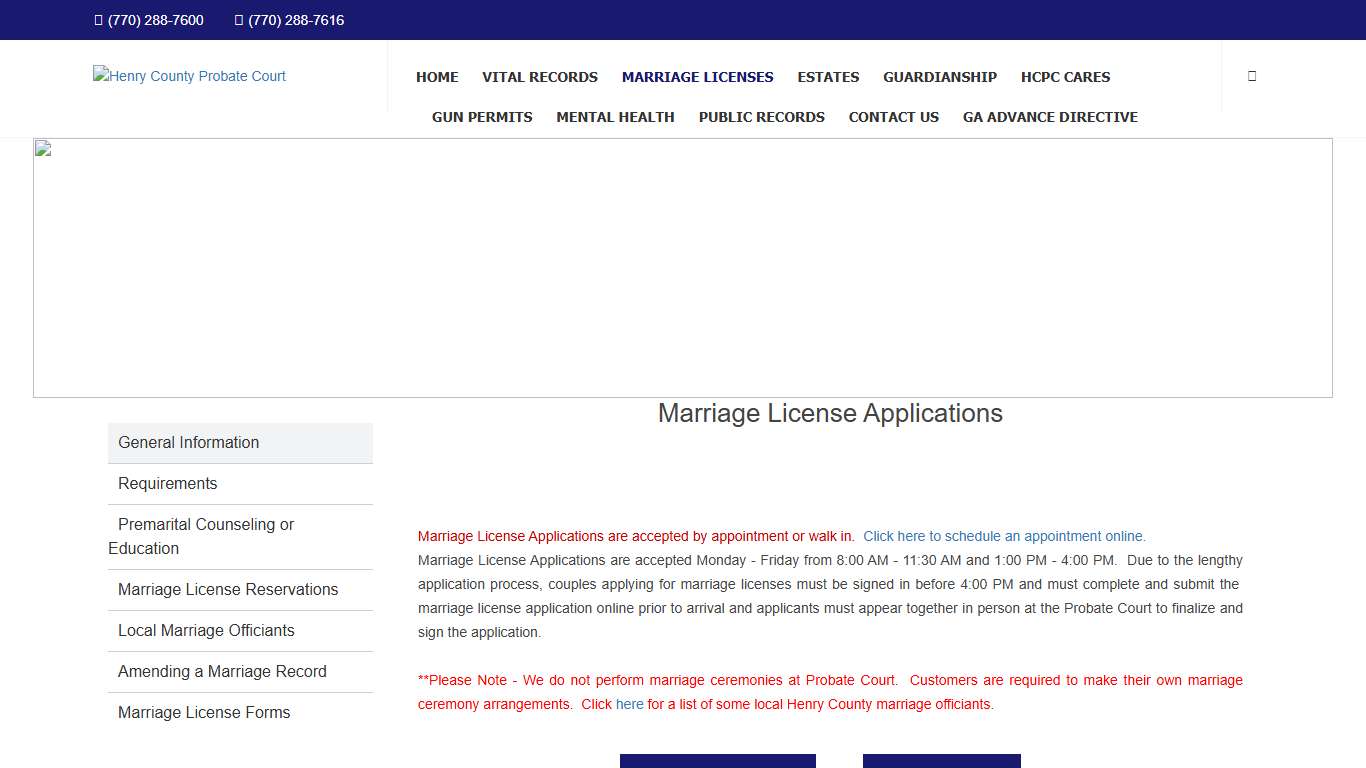Go to PUBLIC RECORDS via the navbar
1366x768 pixels.
[x=761, y=117]
